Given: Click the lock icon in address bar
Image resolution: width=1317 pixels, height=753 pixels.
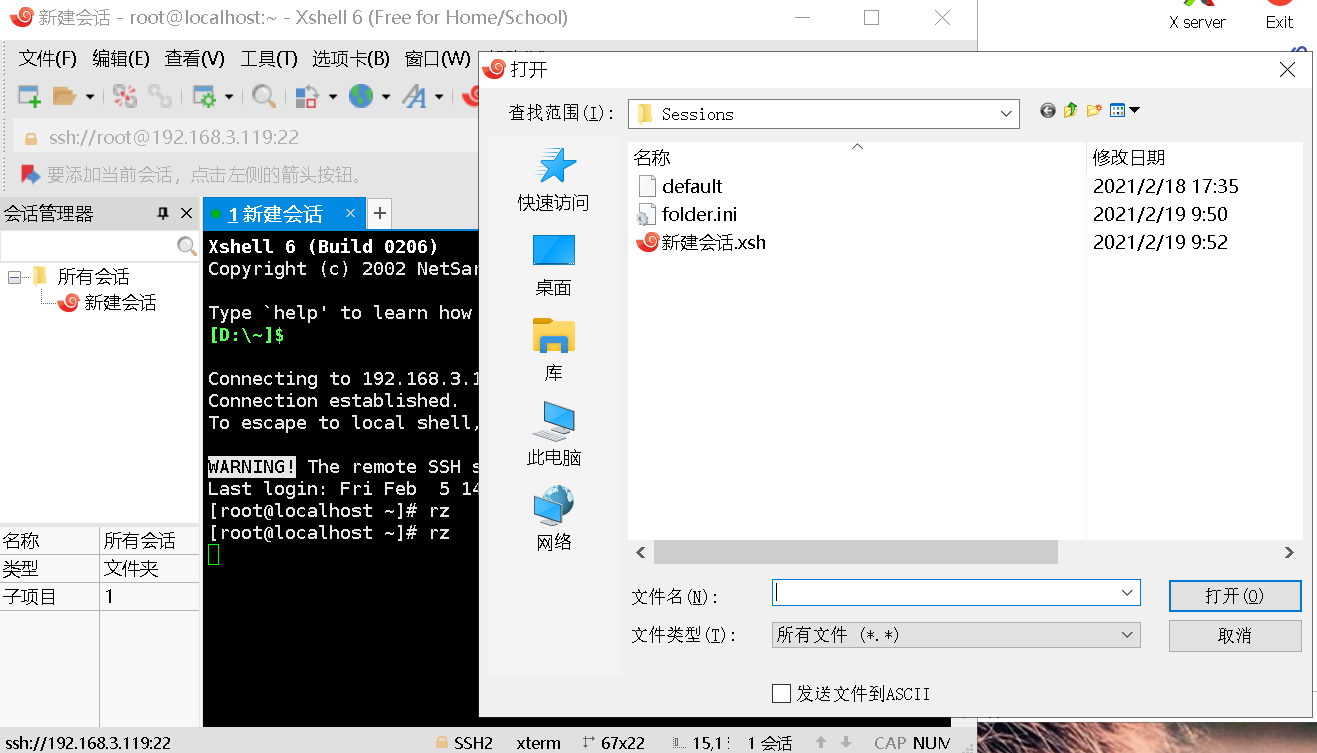Looking at the screenshot, I should click(30, 138).
